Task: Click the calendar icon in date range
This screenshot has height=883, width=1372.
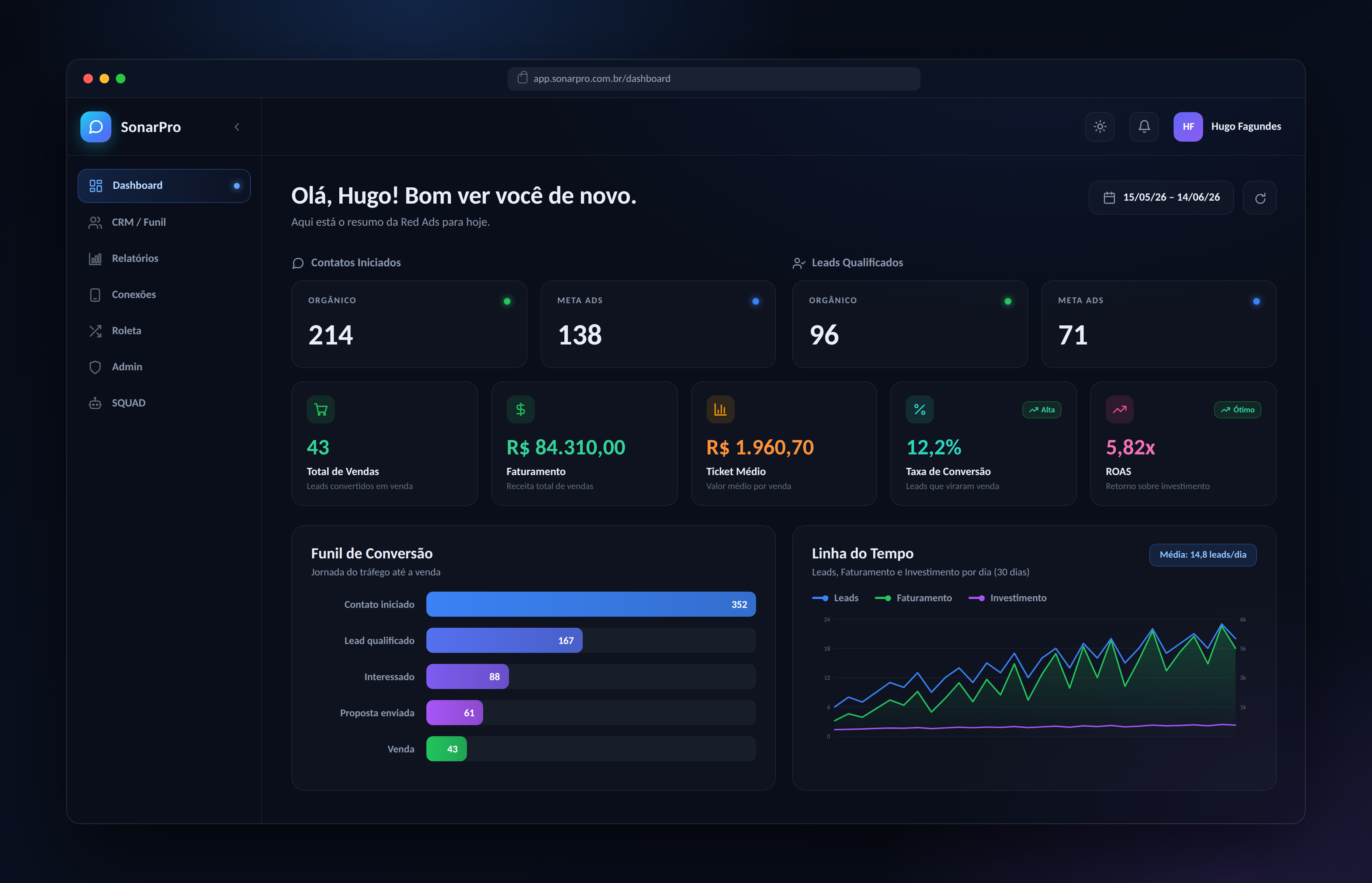Action: tap(1109, 197)
